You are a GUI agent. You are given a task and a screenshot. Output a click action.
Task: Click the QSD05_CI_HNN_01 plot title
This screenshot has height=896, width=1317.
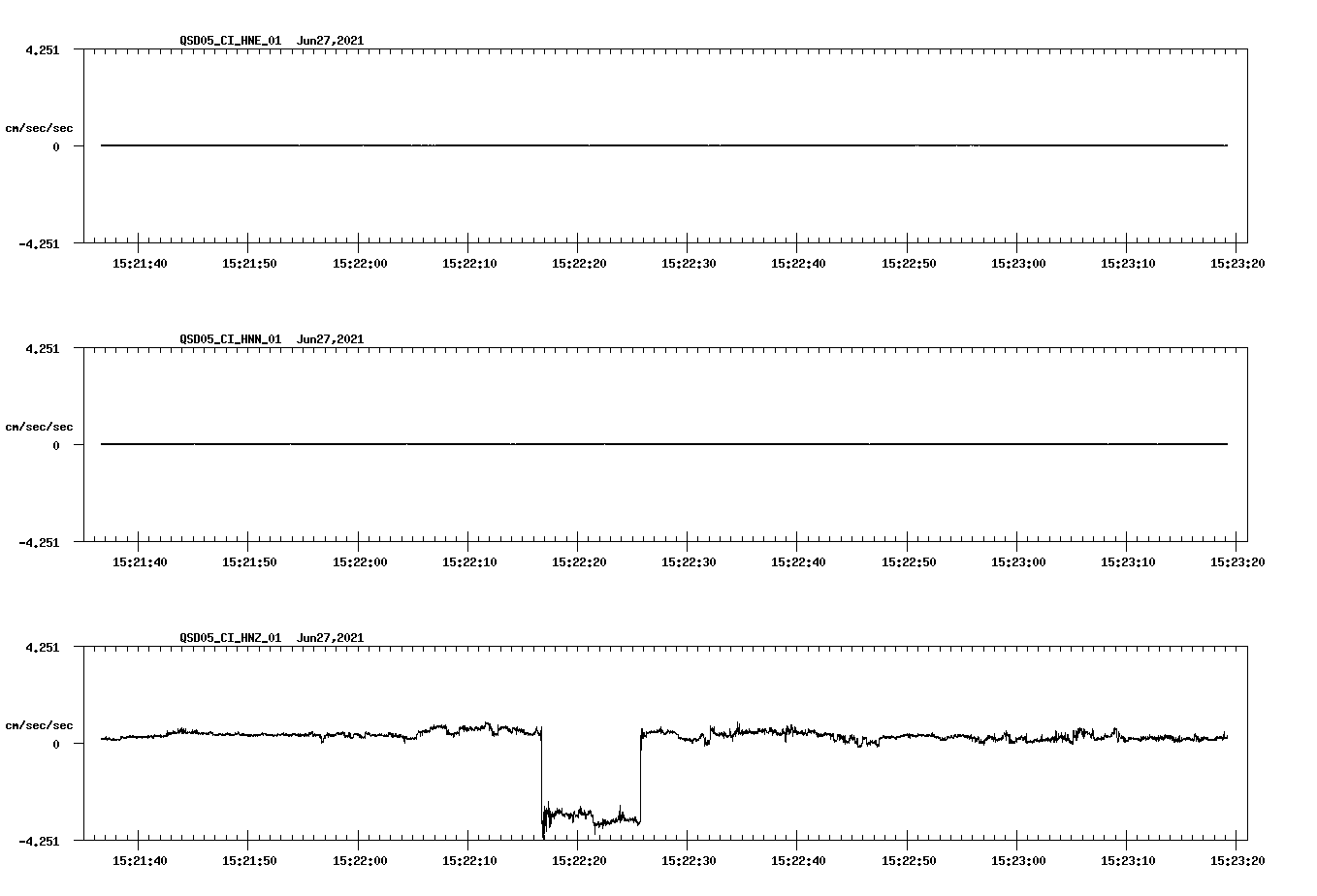pos(272,339)
